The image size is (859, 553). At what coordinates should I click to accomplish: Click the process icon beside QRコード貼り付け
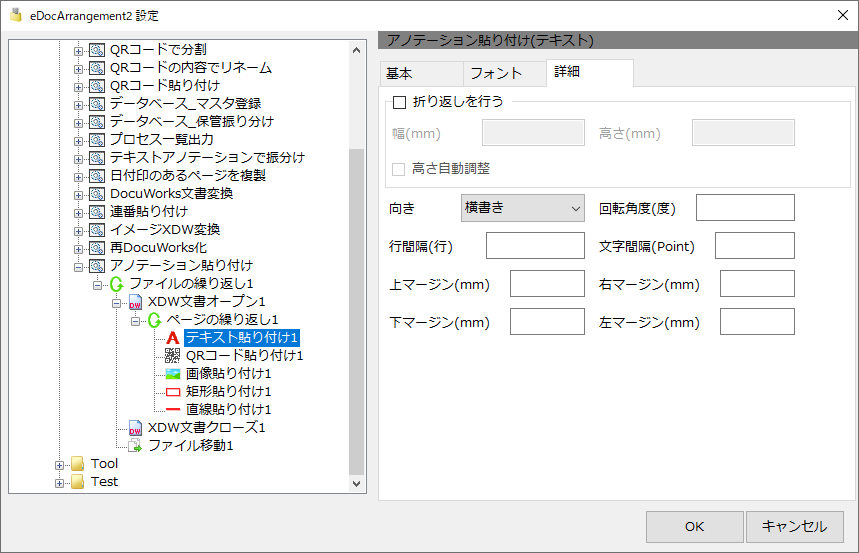pos(97,86)
